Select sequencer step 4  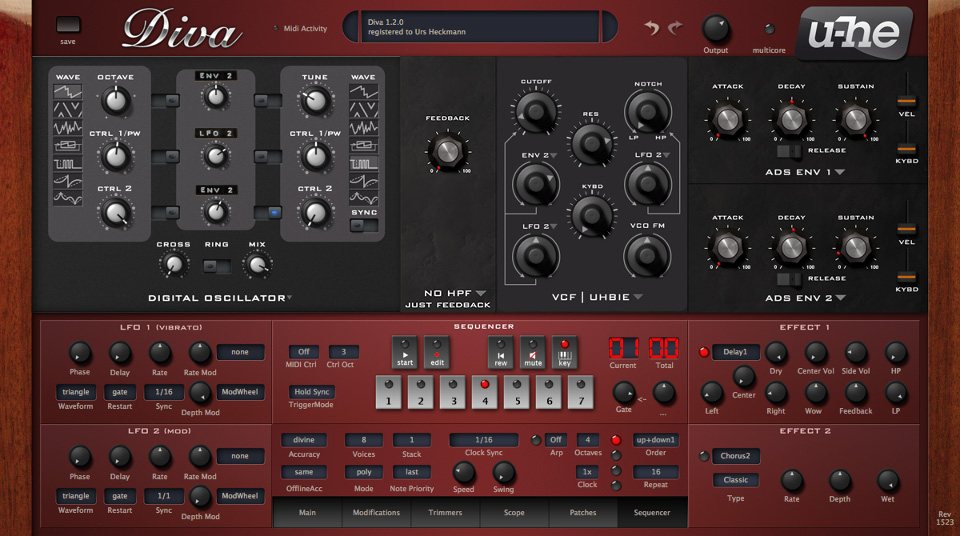(485, 392)
